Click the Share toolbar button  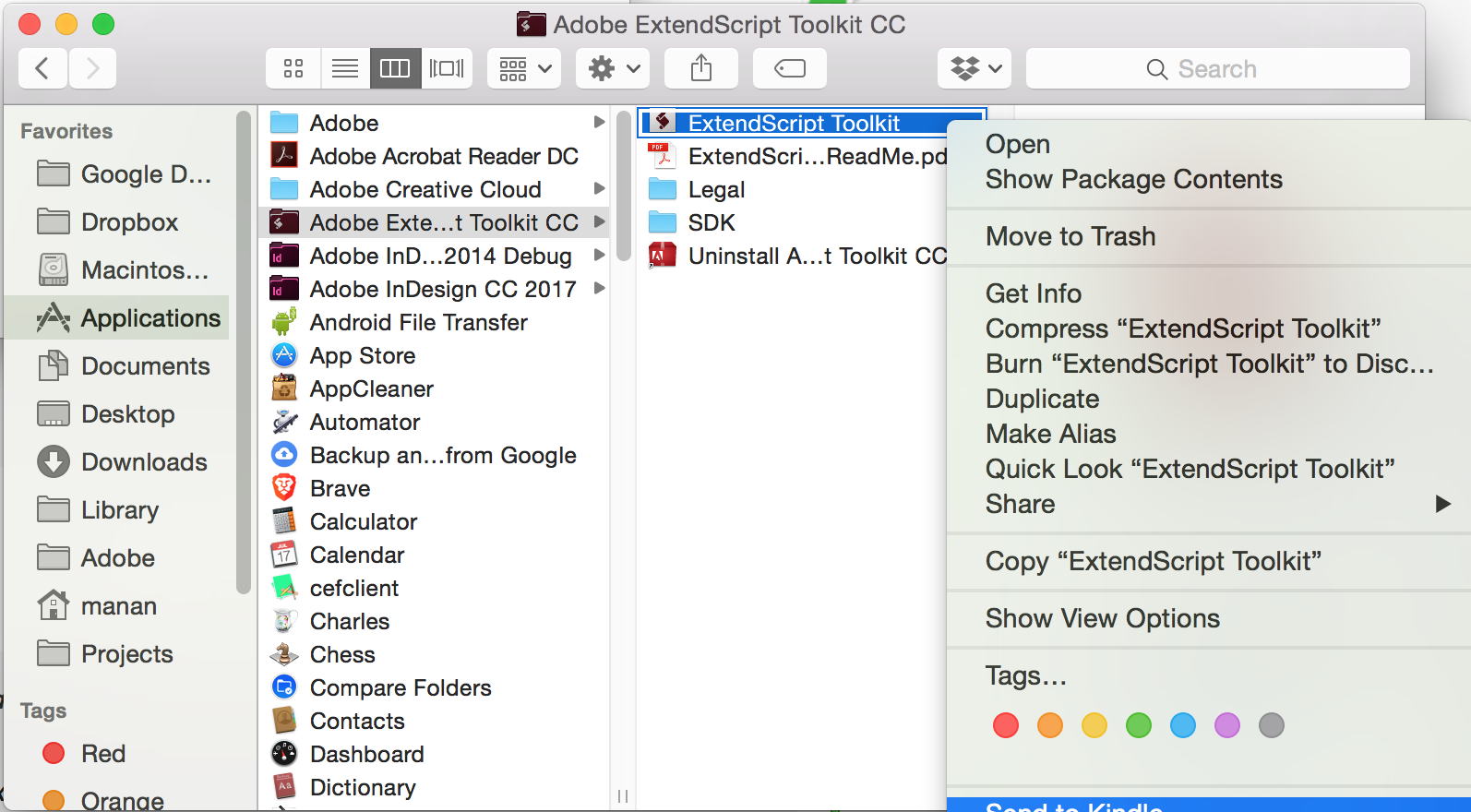(701, 68)
